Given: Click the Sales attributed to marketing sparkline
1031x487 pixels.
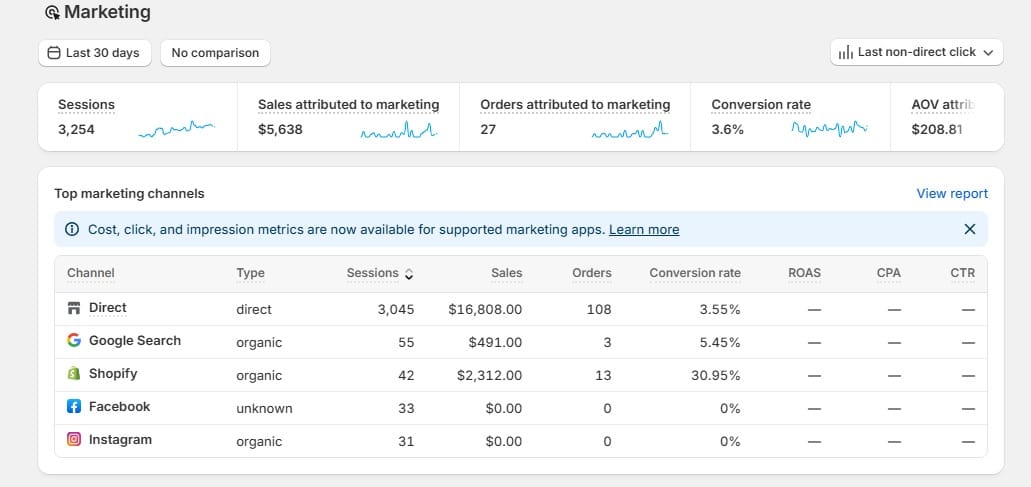Looking at the screenshot, I should [x=399, y=130].
